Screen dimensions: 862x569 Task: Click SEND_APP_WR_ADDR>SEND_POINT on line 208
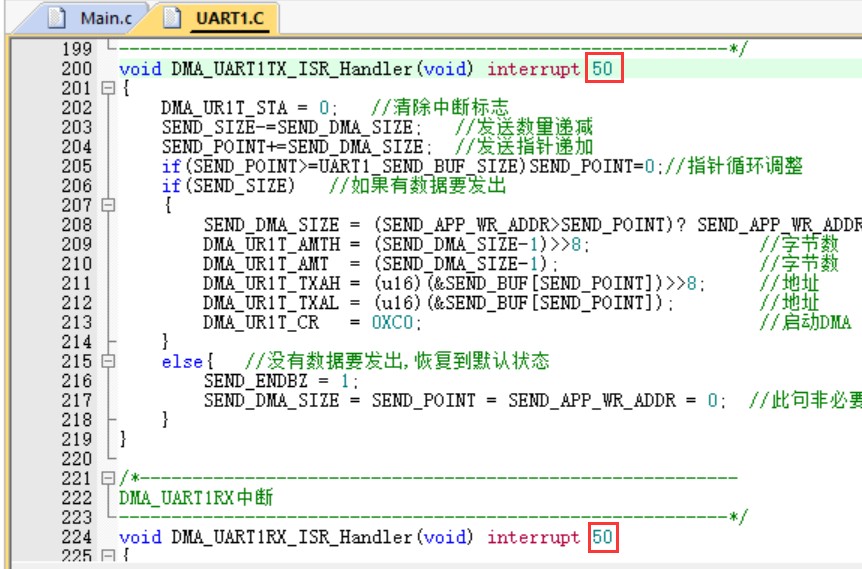523,225
